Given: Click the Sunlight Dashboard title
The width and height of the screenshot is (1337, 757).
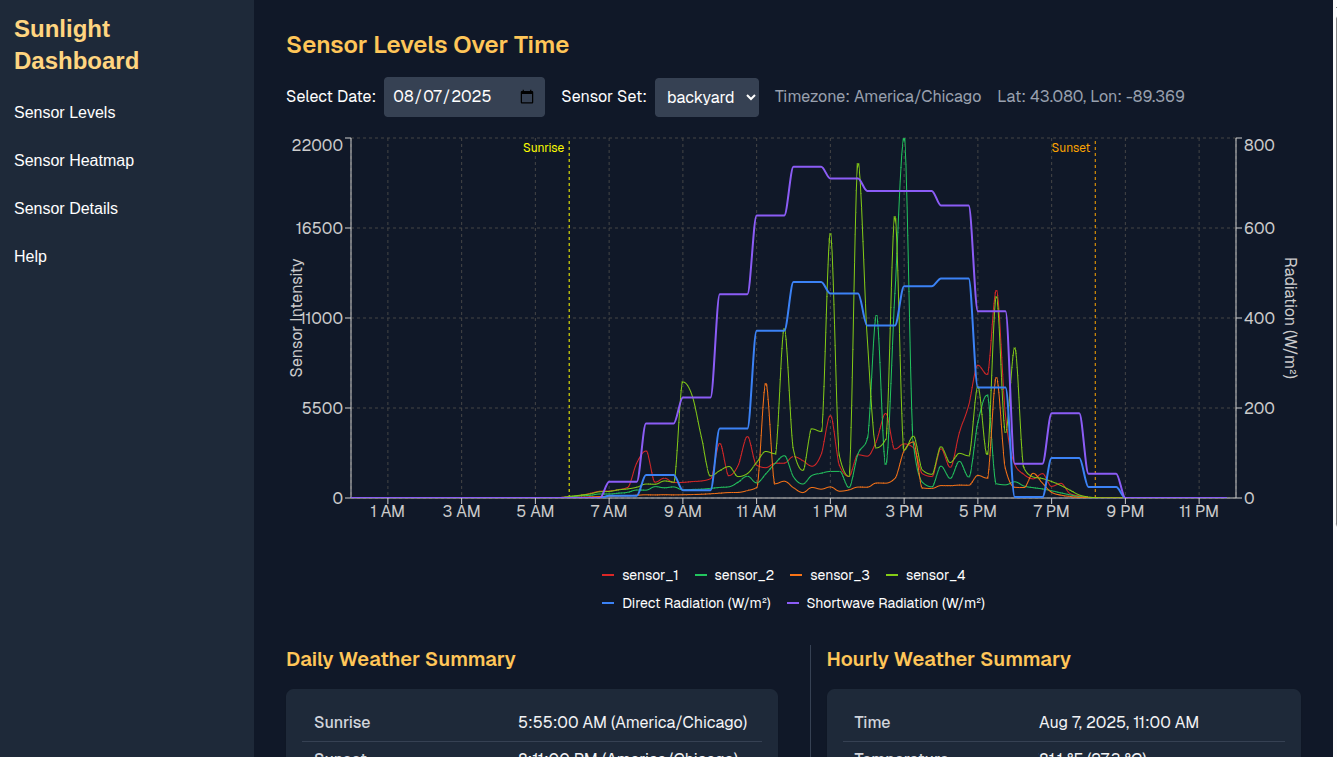Looking at the screenshot, I should coord(77,45).
